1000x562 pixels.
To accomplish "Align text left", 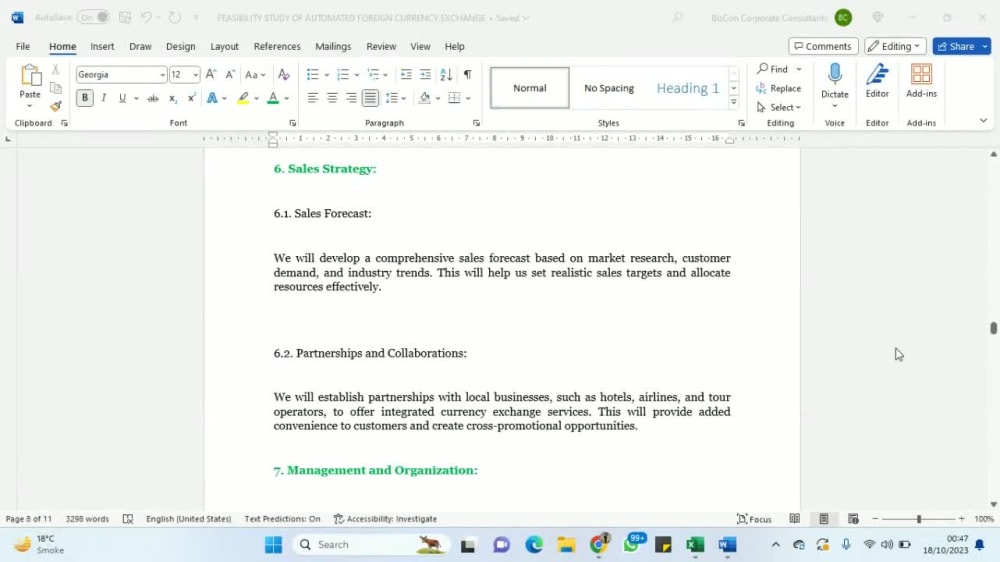I will pos(312,98).
